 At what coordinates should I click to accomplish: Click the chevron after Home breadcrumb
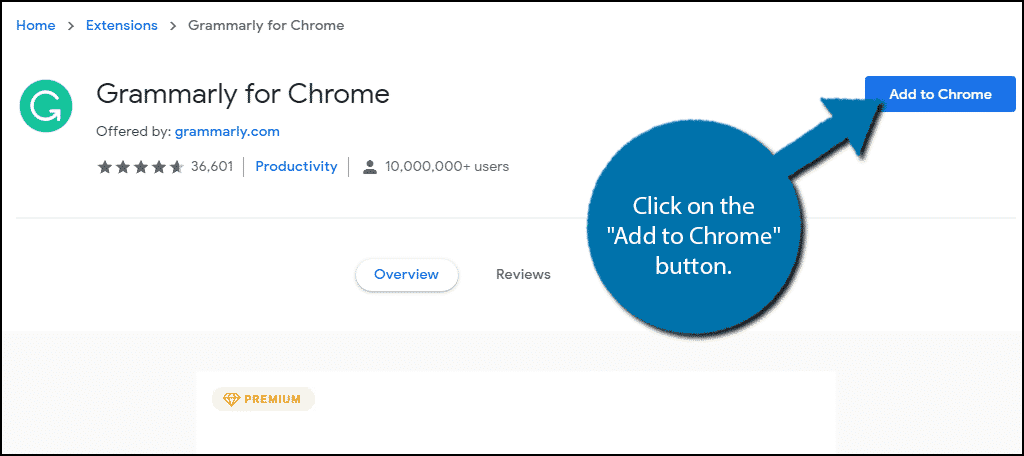tap(71, 26)
